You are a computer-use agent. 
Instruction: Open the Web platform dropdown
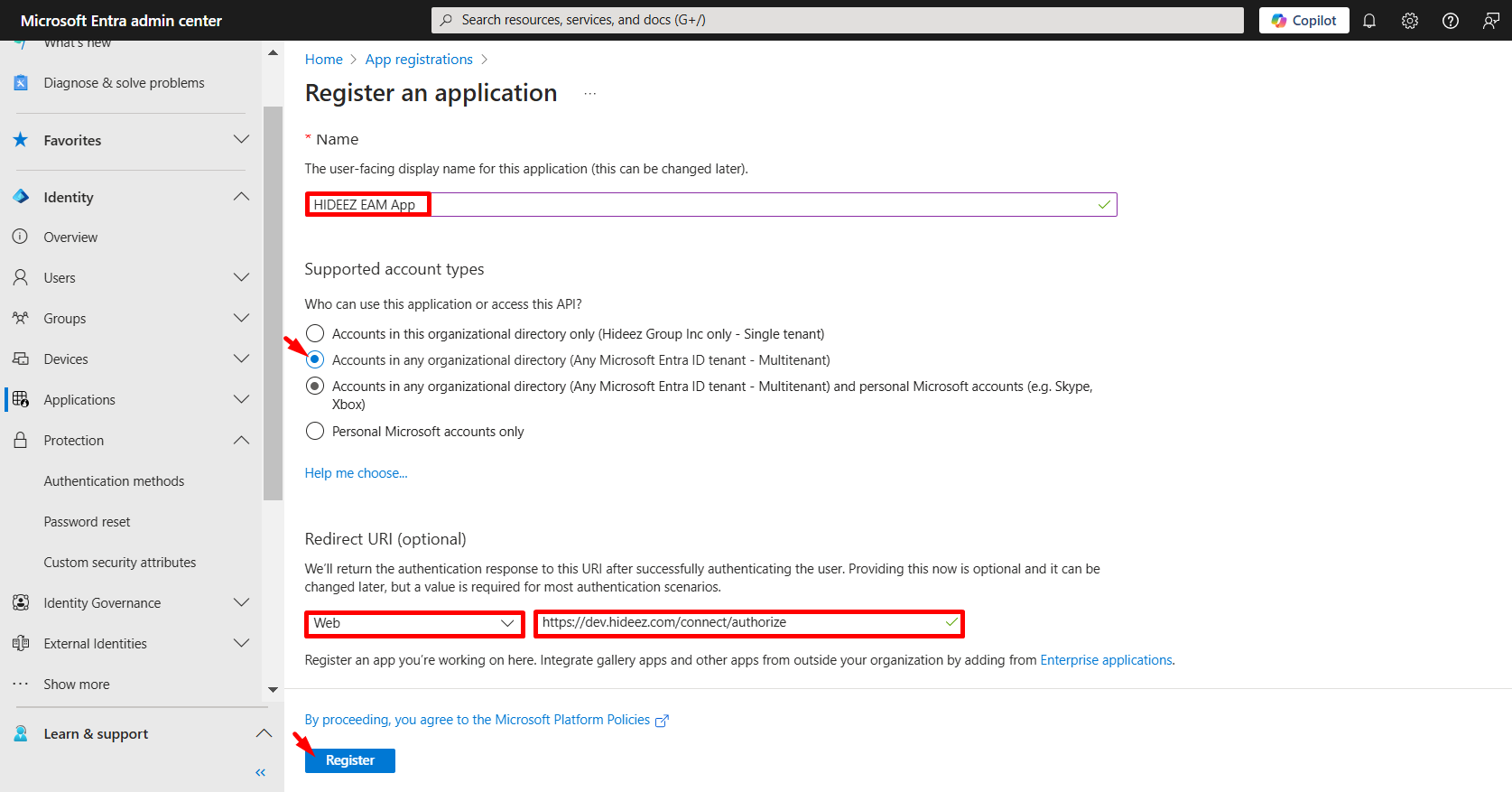point(413,623)
